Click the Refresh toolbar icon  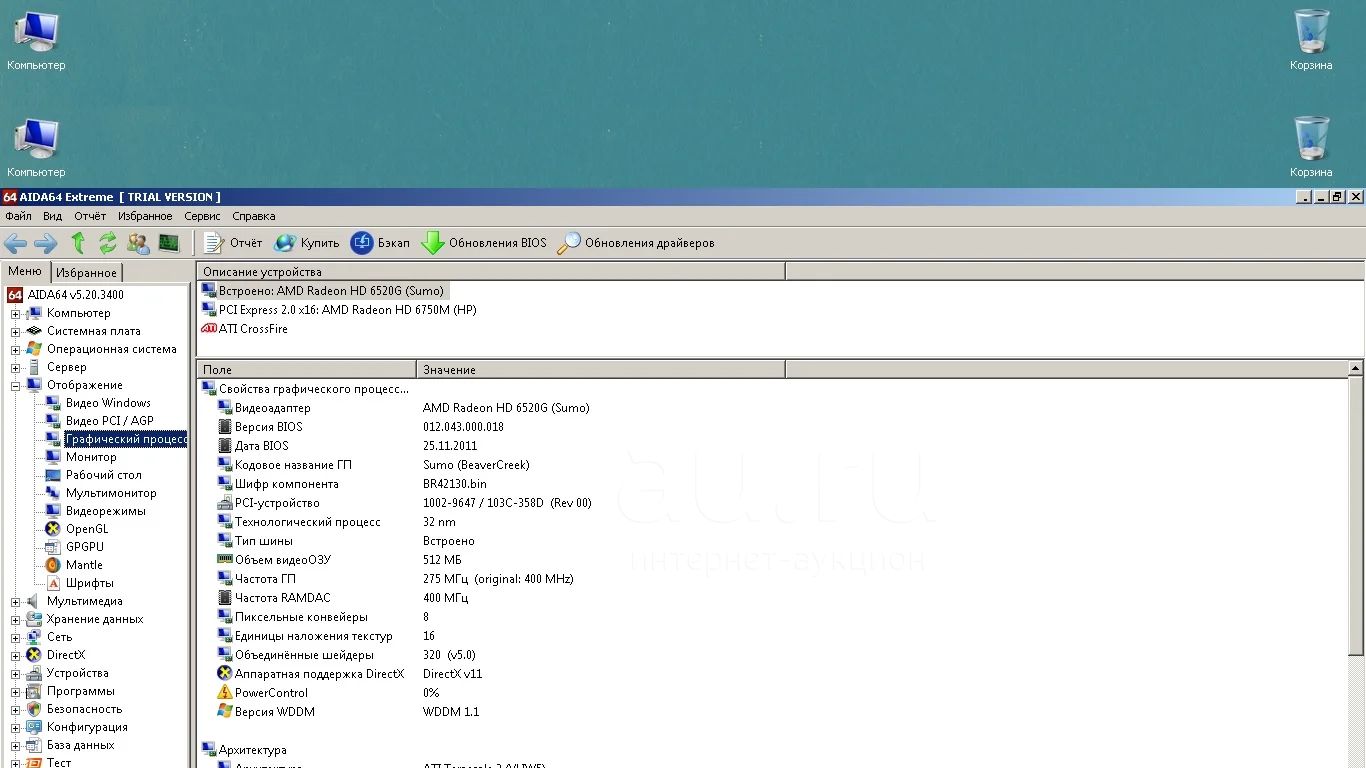(x=108, y=243)
